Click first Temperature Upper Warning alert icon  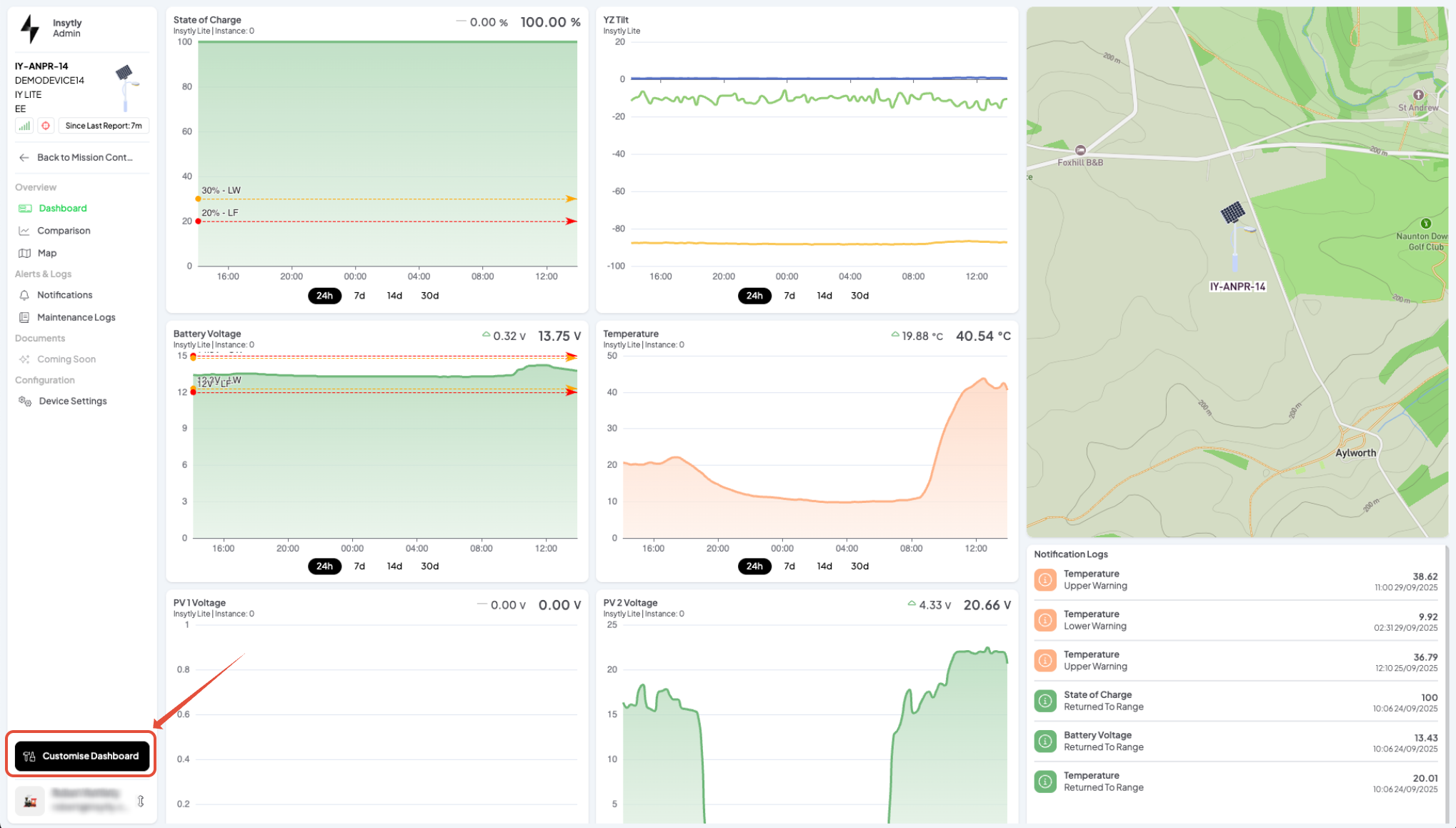coord(1045,579)
